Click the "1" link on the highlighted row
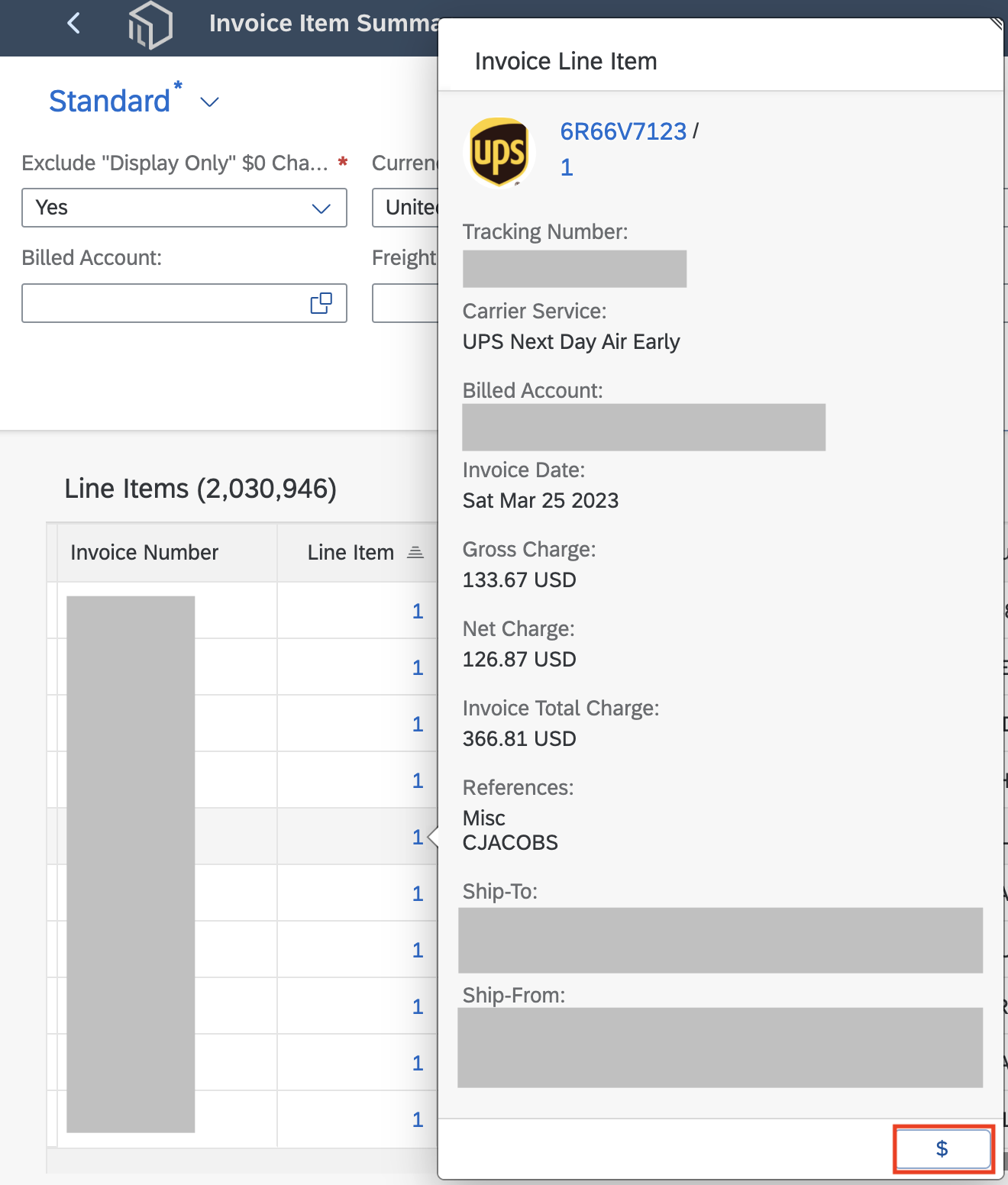1008x1185 pixels. (418, 837)
